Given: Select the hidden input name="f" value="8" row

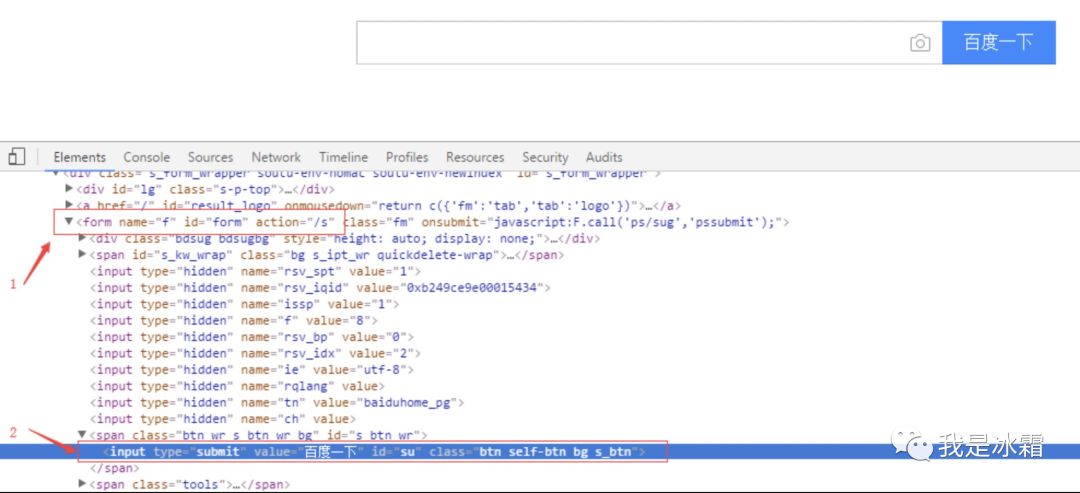Looking at the screenshot, I should [x=234, y=320].
